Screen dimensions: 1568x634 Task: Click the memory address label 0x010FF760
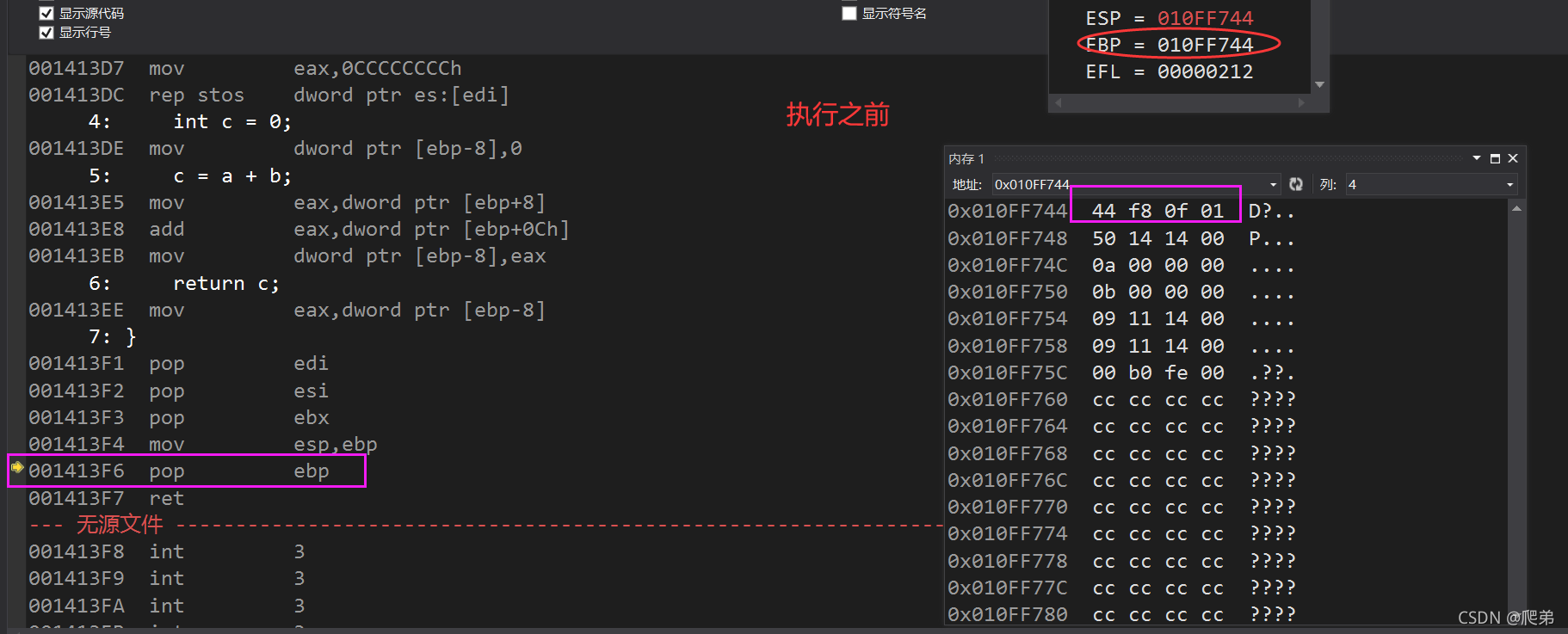pos(1008,400)
